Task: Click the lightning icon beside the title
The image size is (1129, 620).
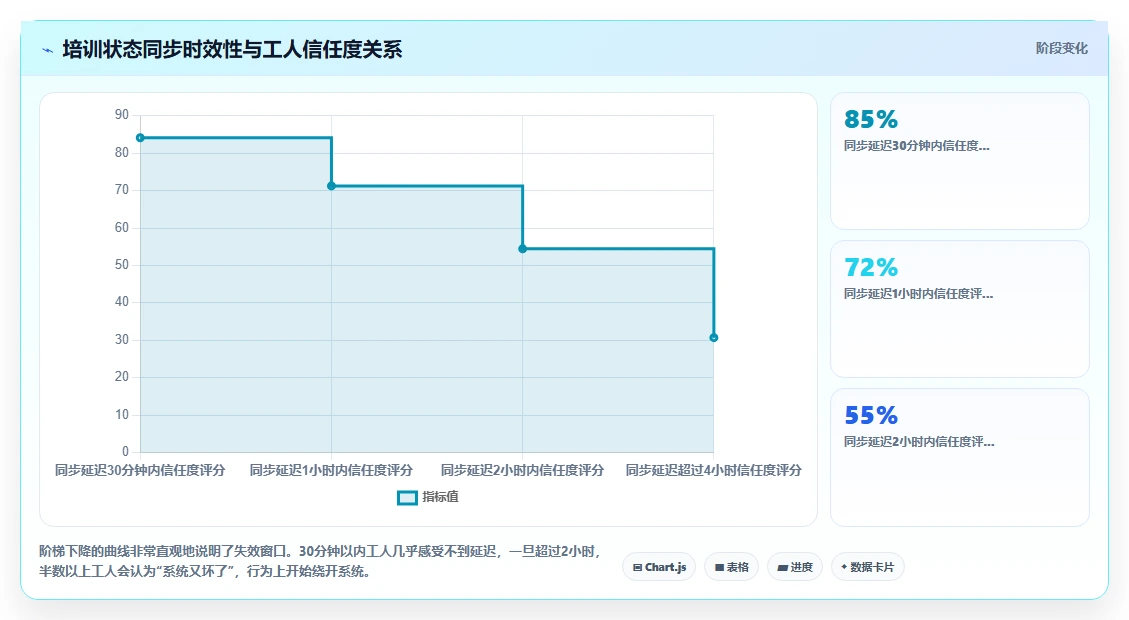Action: click(x=48, y=50)
